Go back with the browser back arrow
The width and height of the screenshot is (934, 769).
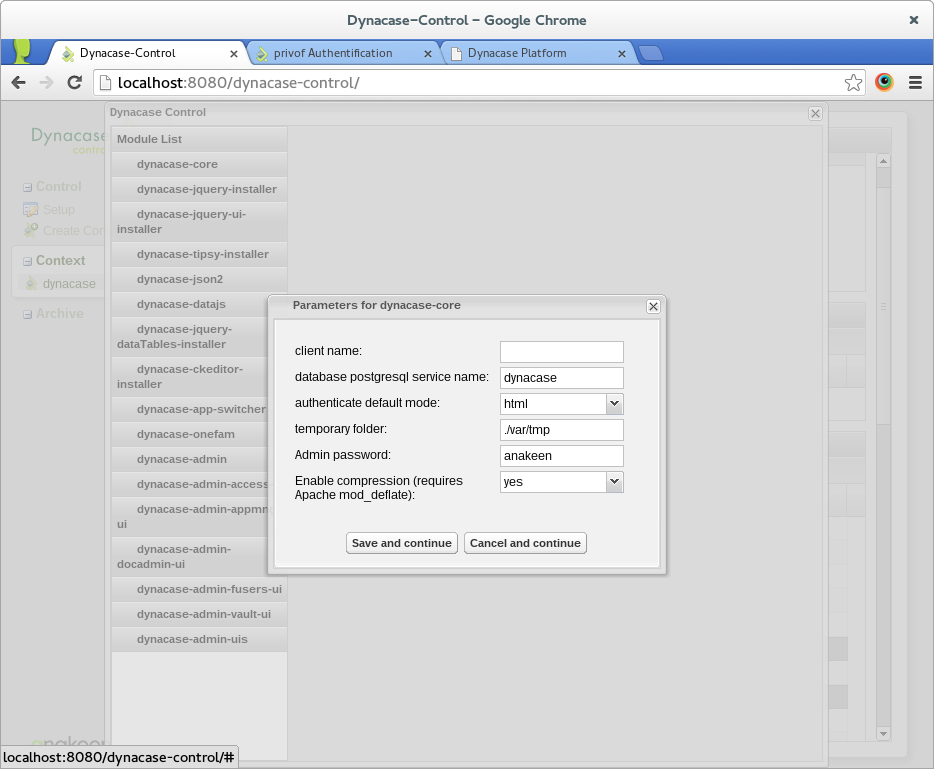pyautogui.click(x=18, y=82)
